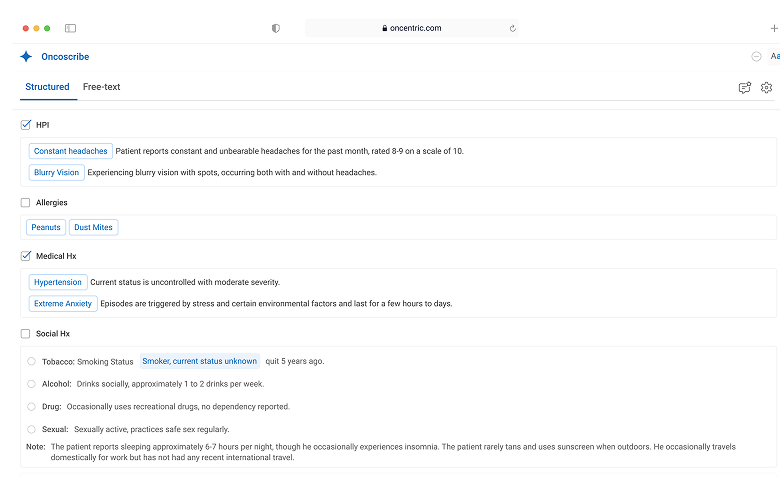Reload the page with refresh icon

coord(512,28)
